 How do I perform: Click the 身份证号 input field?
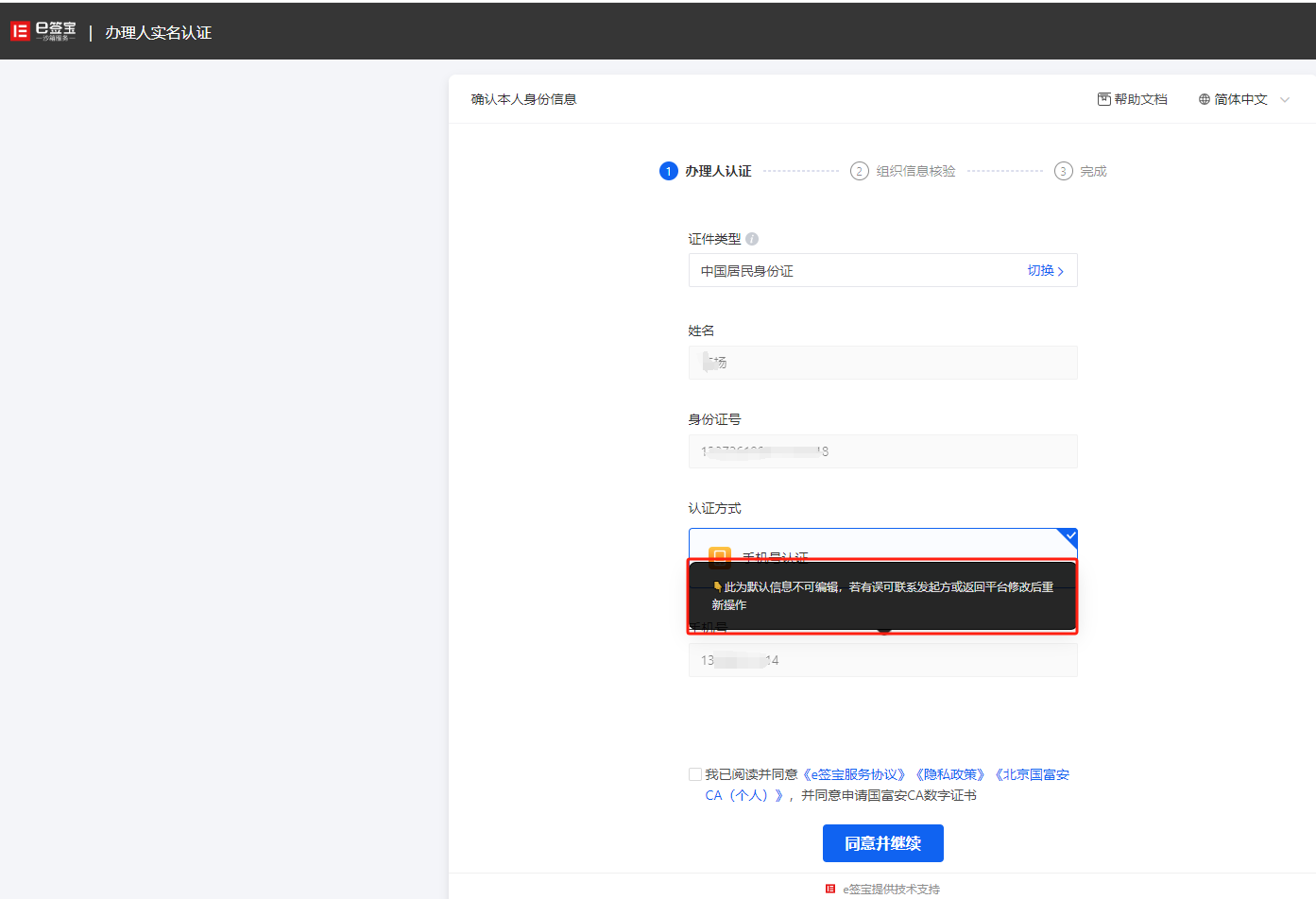pyautogui.click(x=882, y=451)
